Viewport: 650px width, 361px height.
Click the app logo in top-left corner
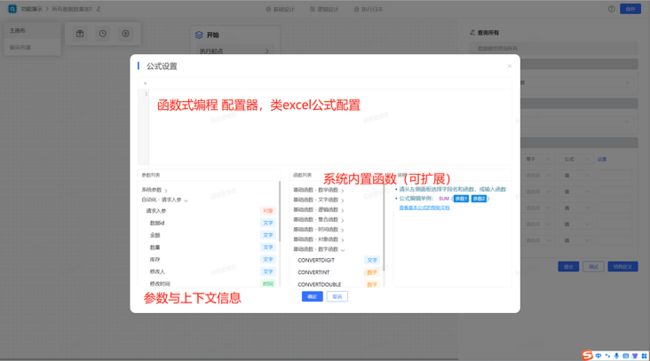(12, 9)
